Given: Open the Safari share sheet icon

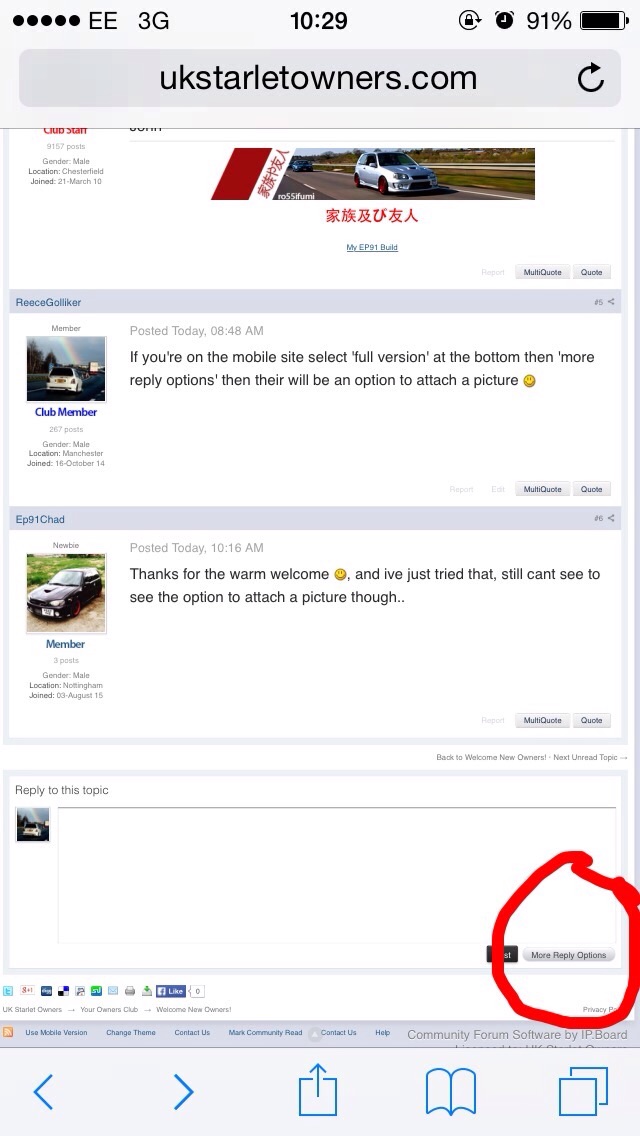Looking at the screenshot, I should [318, 1089].
